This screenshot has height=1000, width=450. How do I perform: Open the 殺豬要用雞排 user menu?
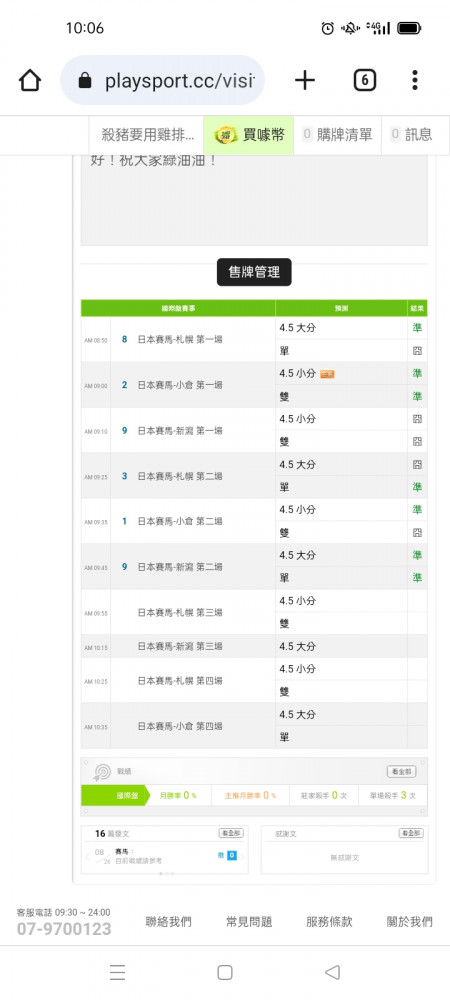tap(148, 135)
